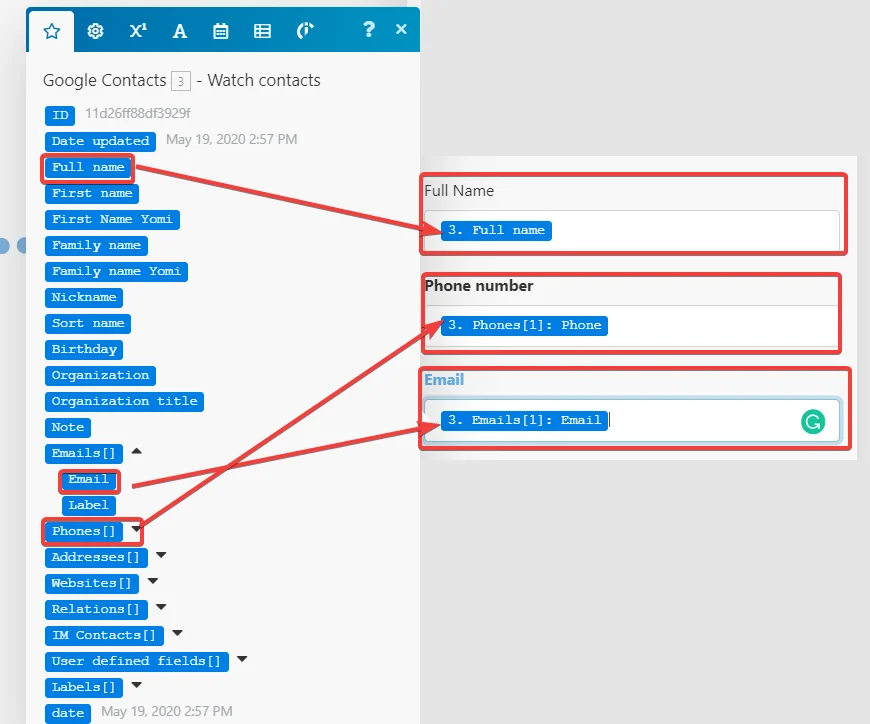Screen dimensions: 870x724
Task: Click the '3. Phones[1]: Phone' token
Action: tap(524, 326)
